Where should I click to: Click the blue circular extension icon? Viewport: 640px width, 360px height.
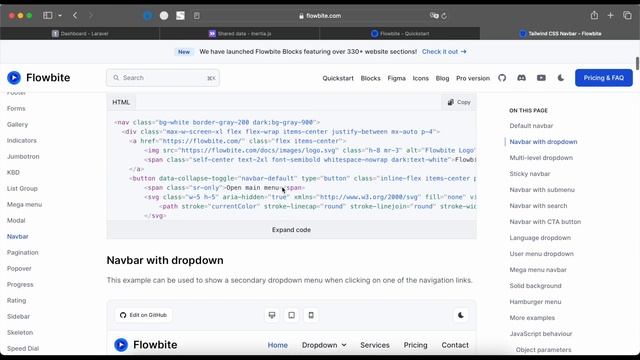click(x=148, y=16)
